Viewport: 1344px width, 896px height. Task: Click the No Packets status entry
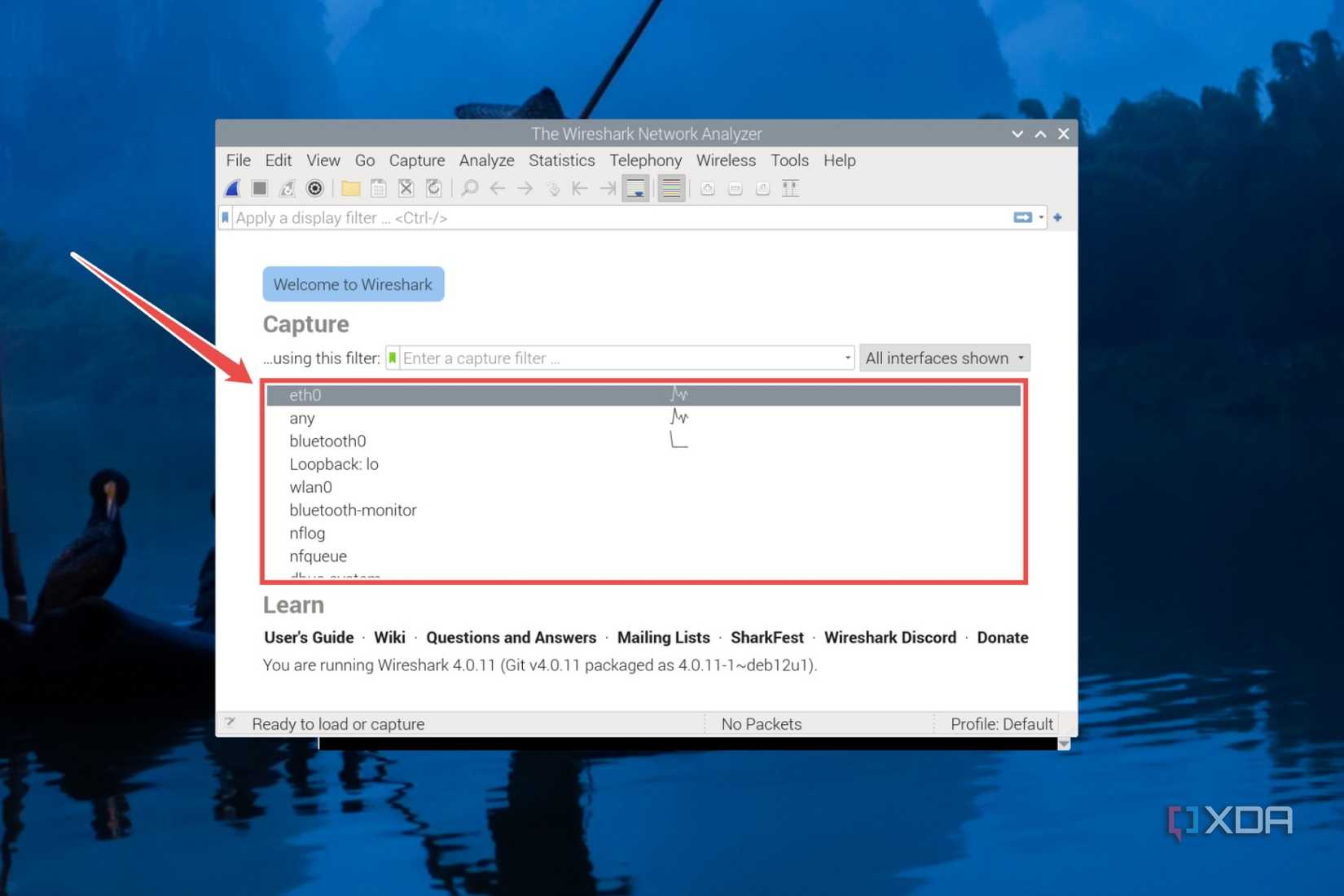point(762,724)
